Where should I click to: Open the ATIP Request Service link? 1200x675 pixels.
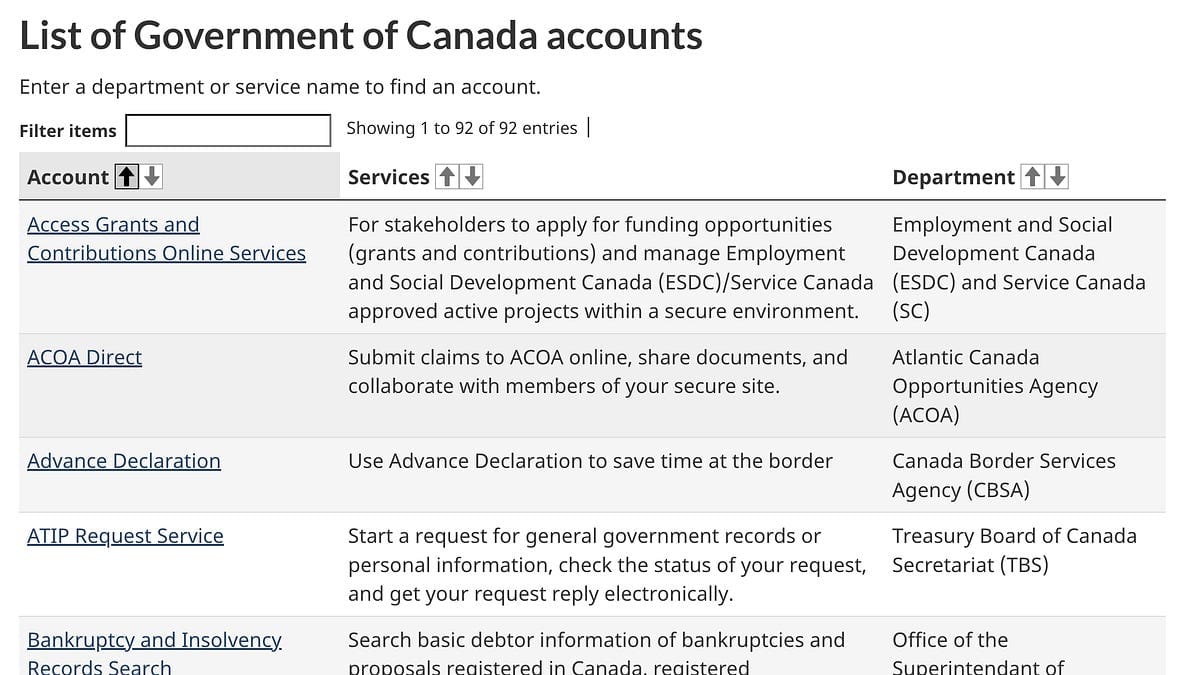tap(125, 536)
